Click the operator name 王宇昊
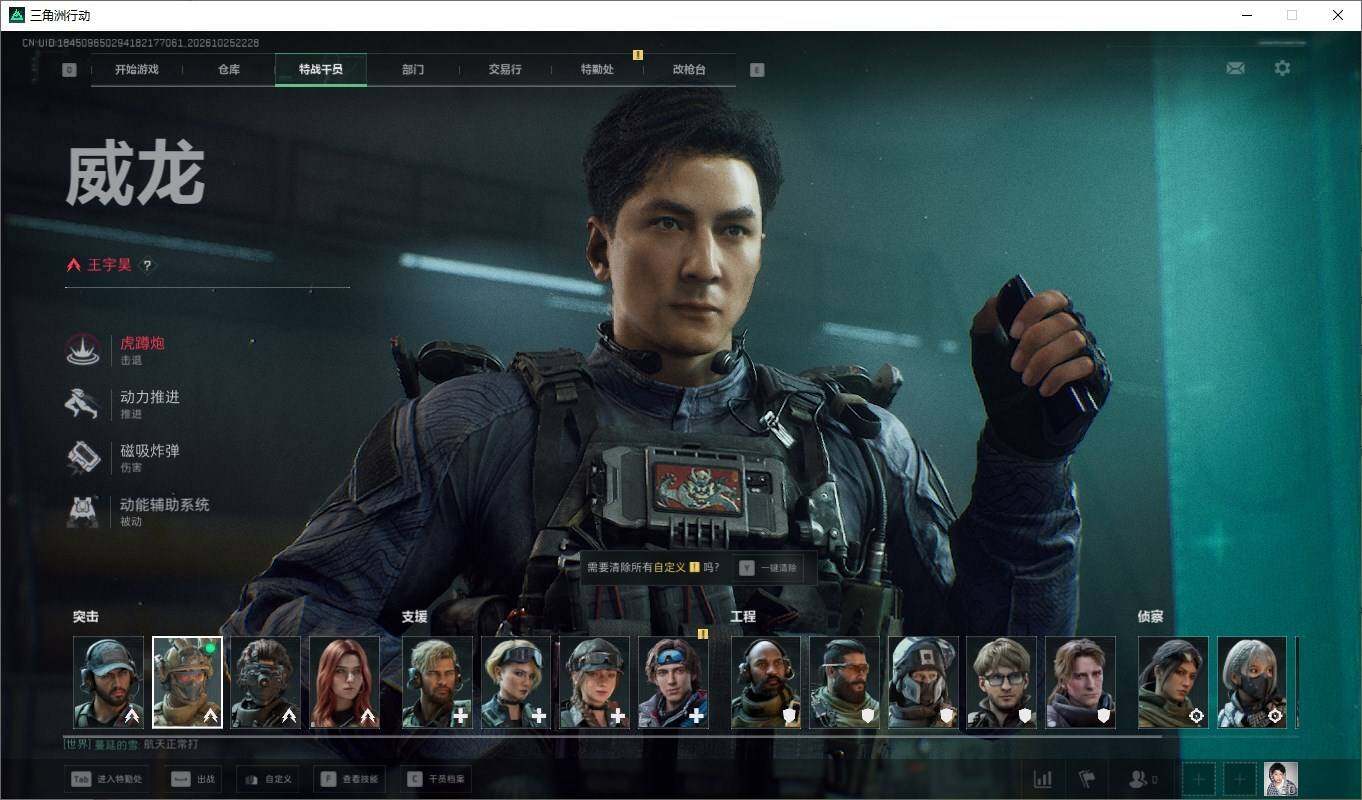Viewport: 1362px width, 800px height. coord(109,265)
